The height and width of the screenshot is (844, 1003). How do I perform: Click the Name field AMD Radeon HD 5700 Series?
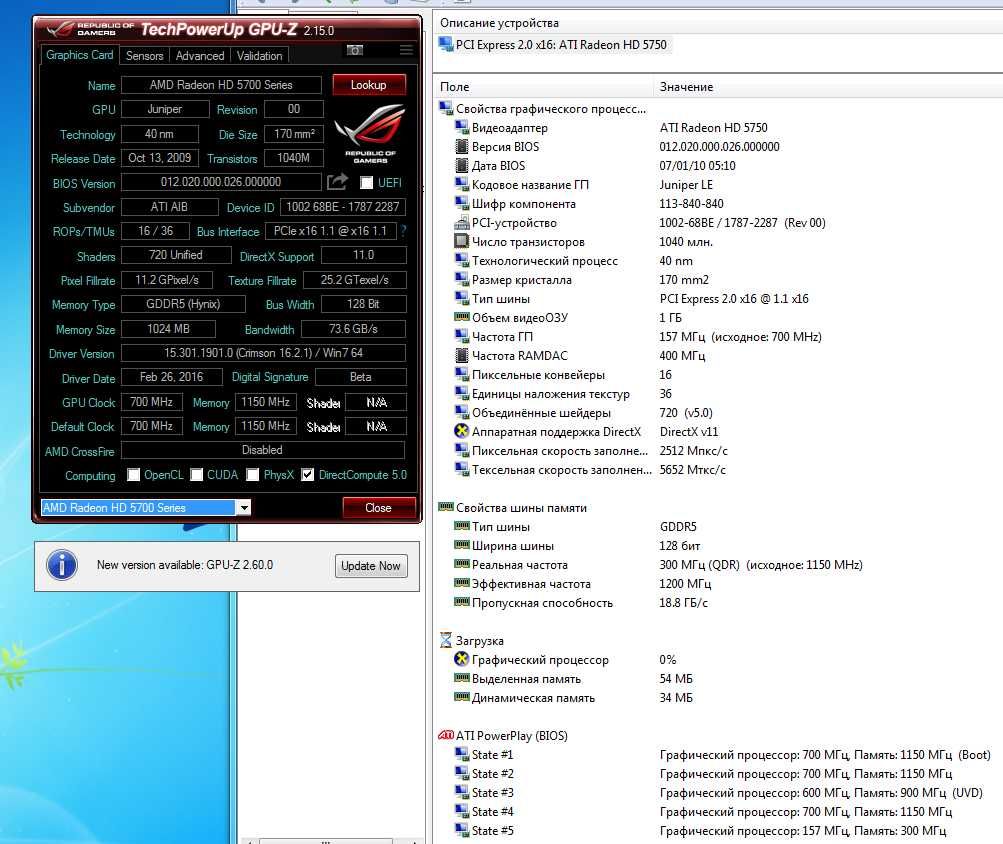(221, 84)
